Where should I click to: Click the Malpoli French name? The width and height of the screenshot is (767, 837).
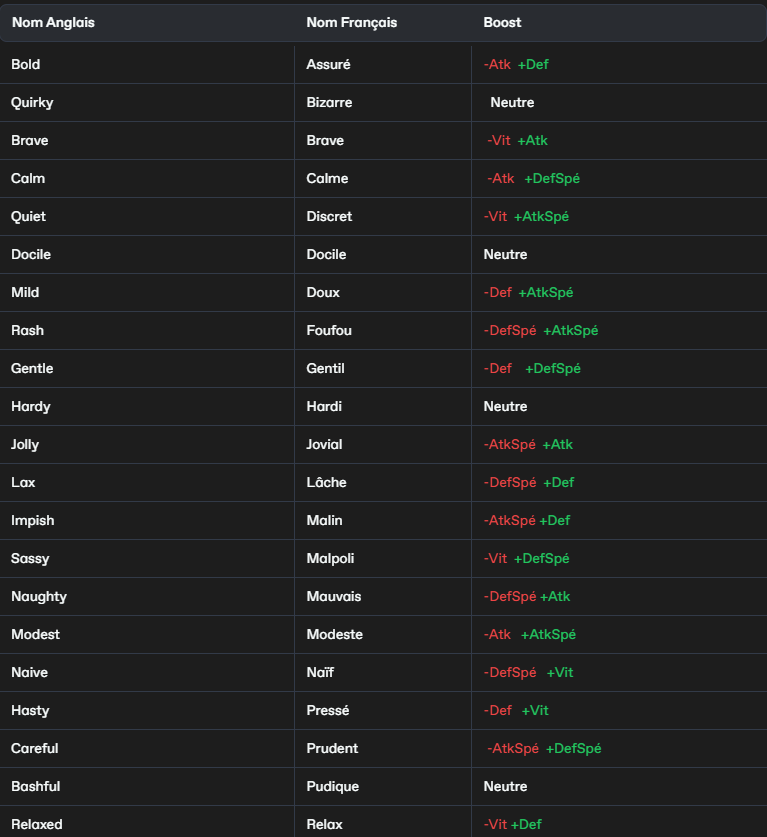point(330,558)
